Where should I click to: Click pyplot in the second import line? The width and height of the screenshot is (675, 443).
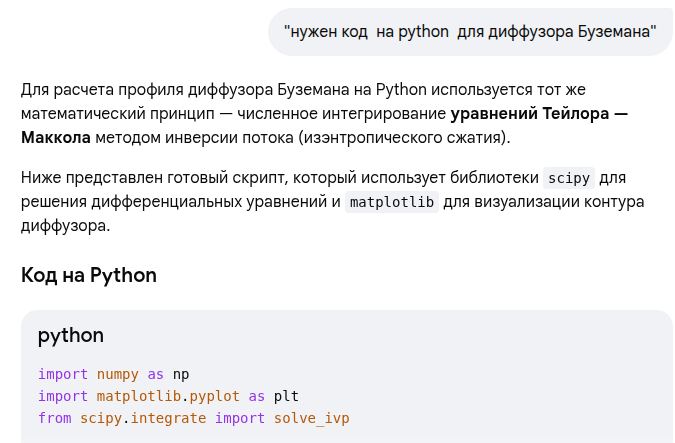pos(214,396)
